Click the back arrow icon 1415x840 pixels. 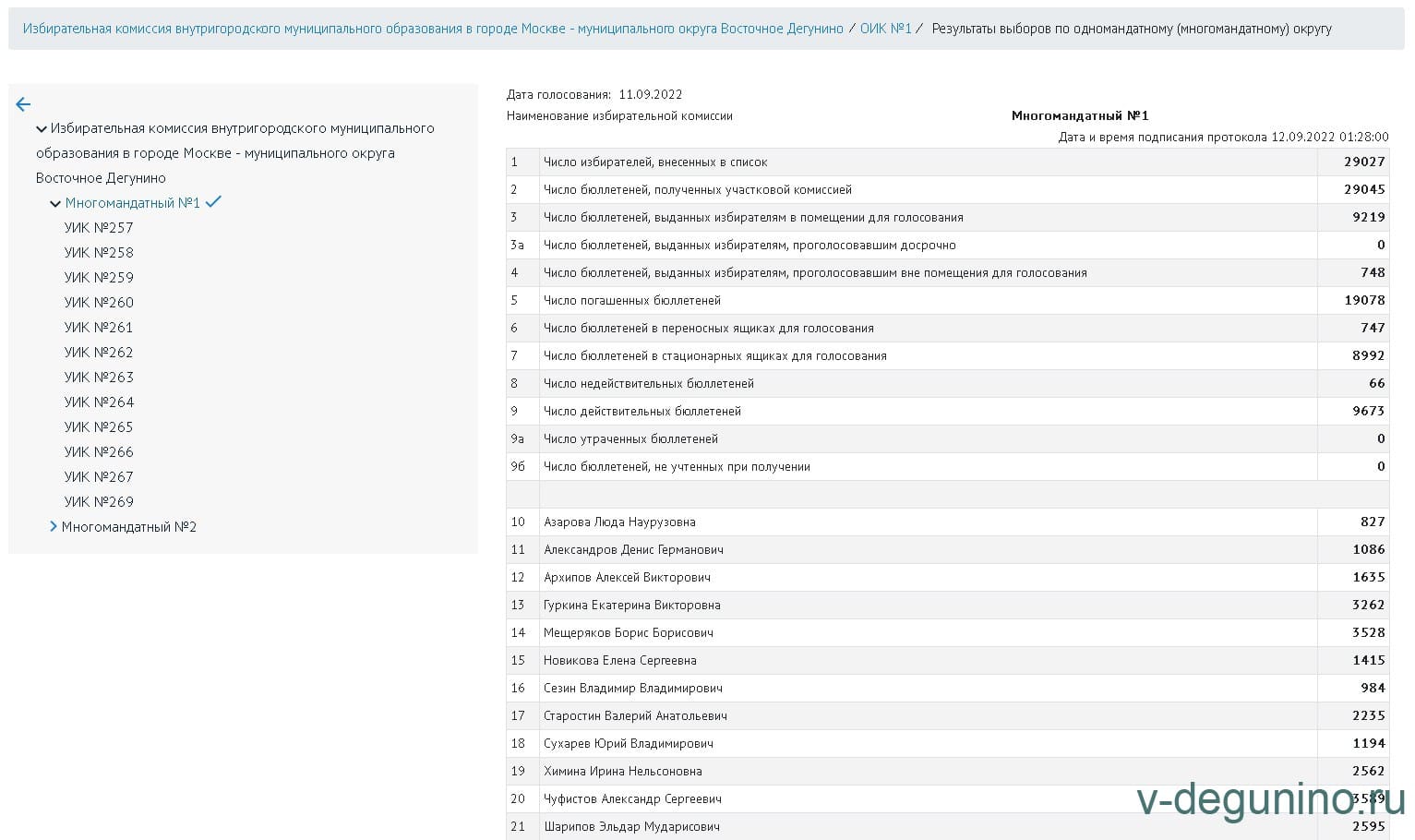click(x=23, y=105)
